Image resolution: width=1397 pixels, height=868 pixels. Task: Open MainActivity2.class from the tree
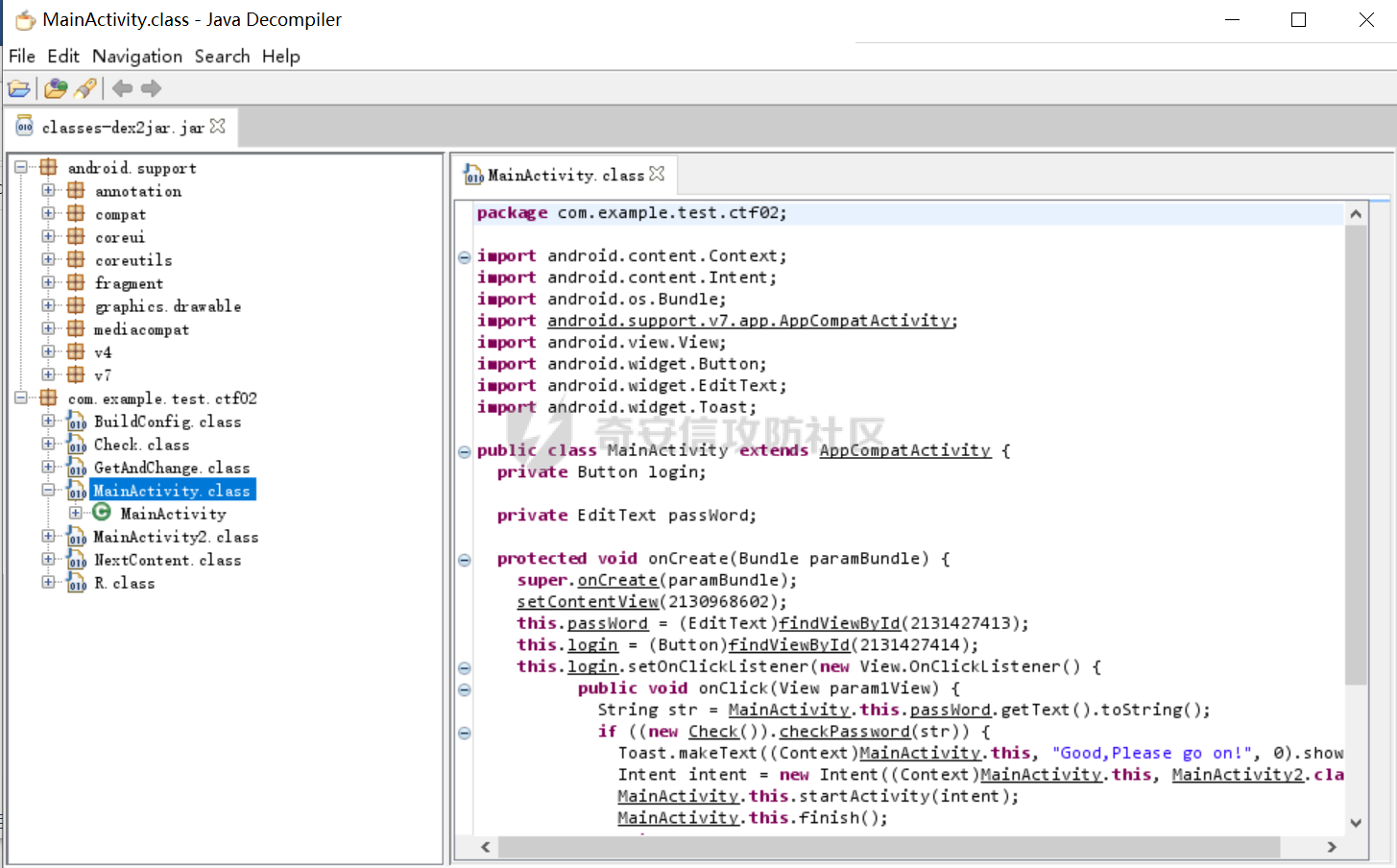[176, 537]
